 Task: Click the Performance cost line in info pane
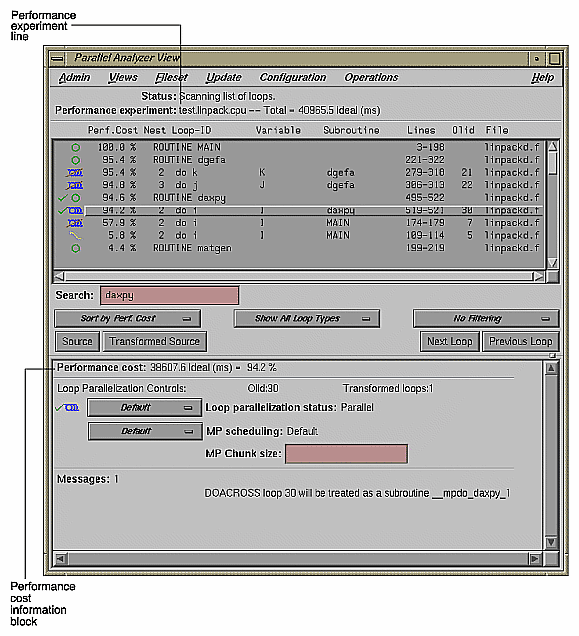[x=166, y=367]
